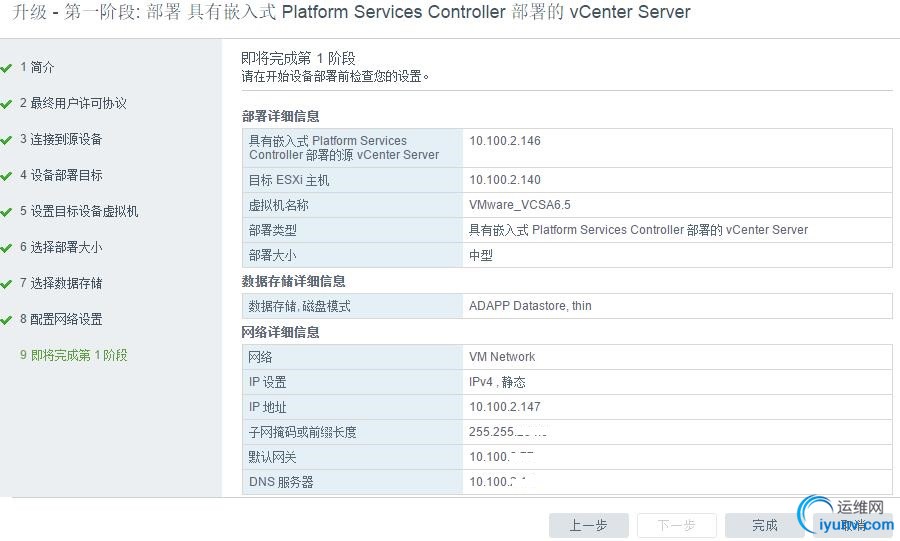Click the 部署大小 label cell
This screenshot has width=900, height=541.
(352, 255)
